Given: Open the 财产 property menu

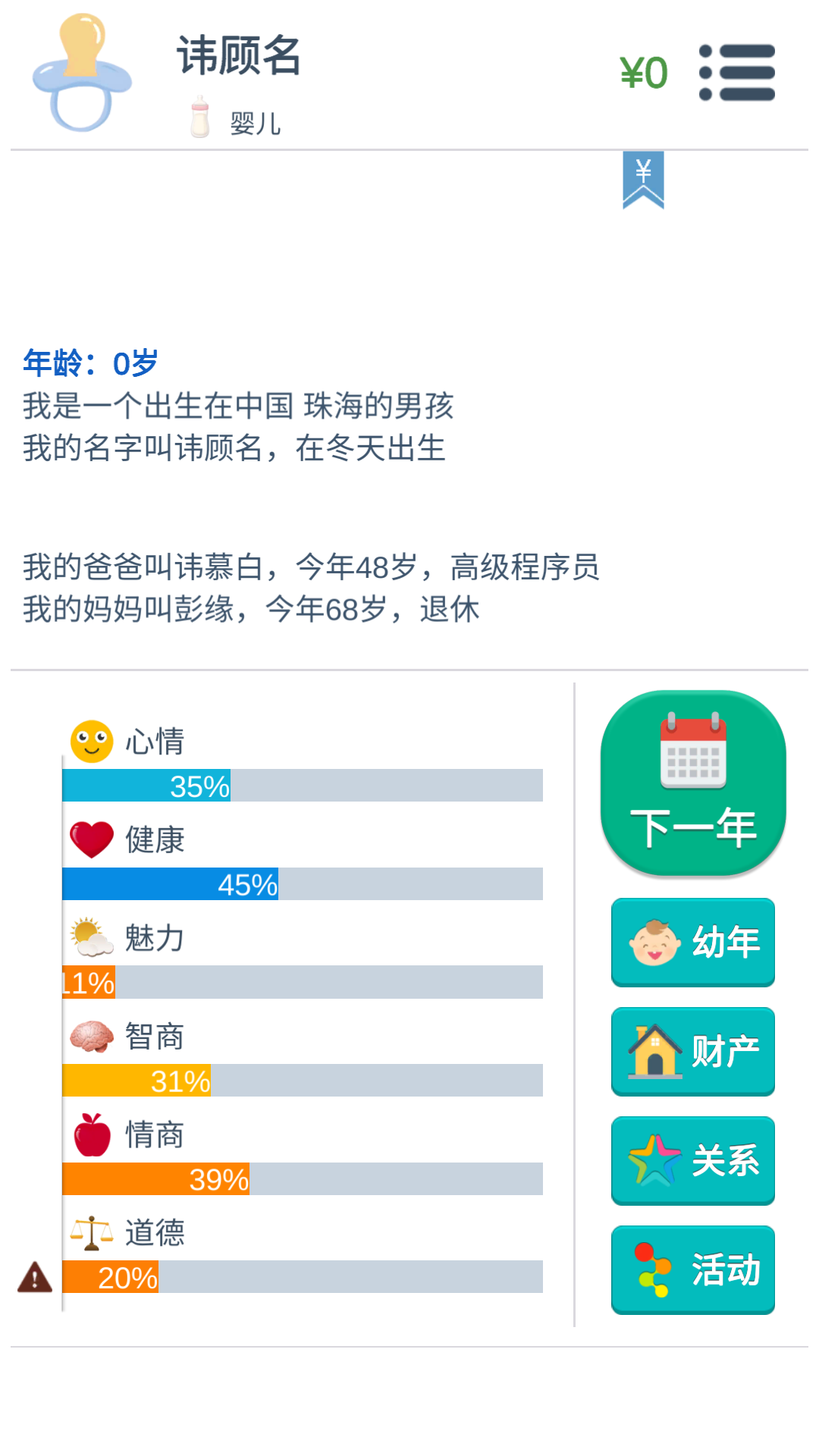Looking at the screenshot, I should coord(693,1052).
